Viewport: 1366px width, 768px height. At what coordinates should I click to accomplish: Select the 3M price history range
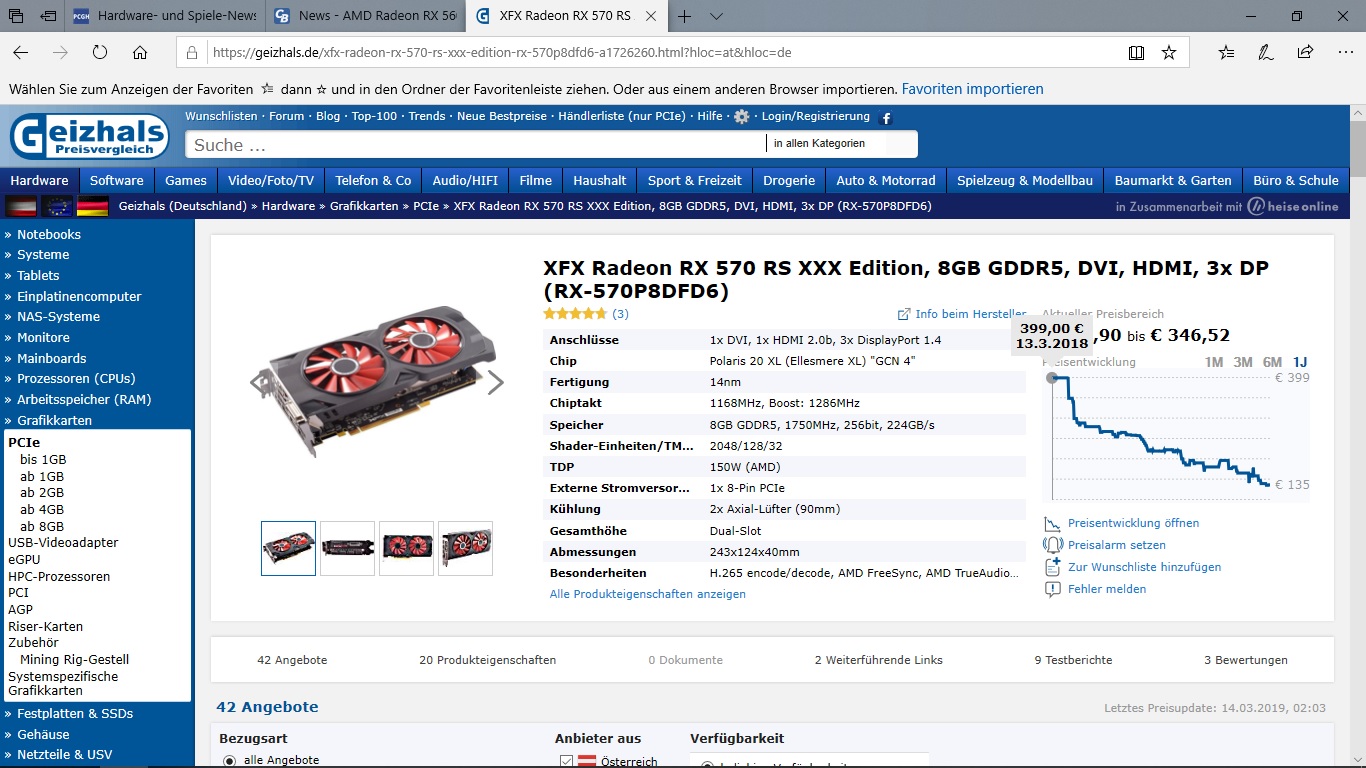coord(1243,362)
